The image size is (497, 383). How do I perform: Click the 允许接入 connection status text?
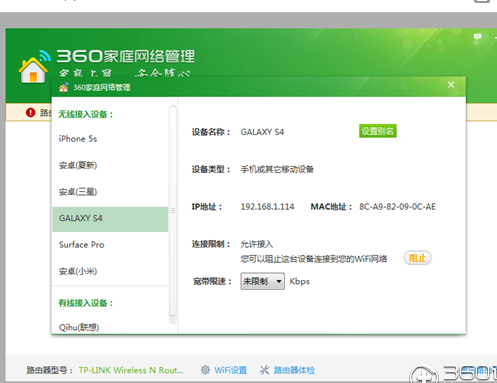click(257, 244)
